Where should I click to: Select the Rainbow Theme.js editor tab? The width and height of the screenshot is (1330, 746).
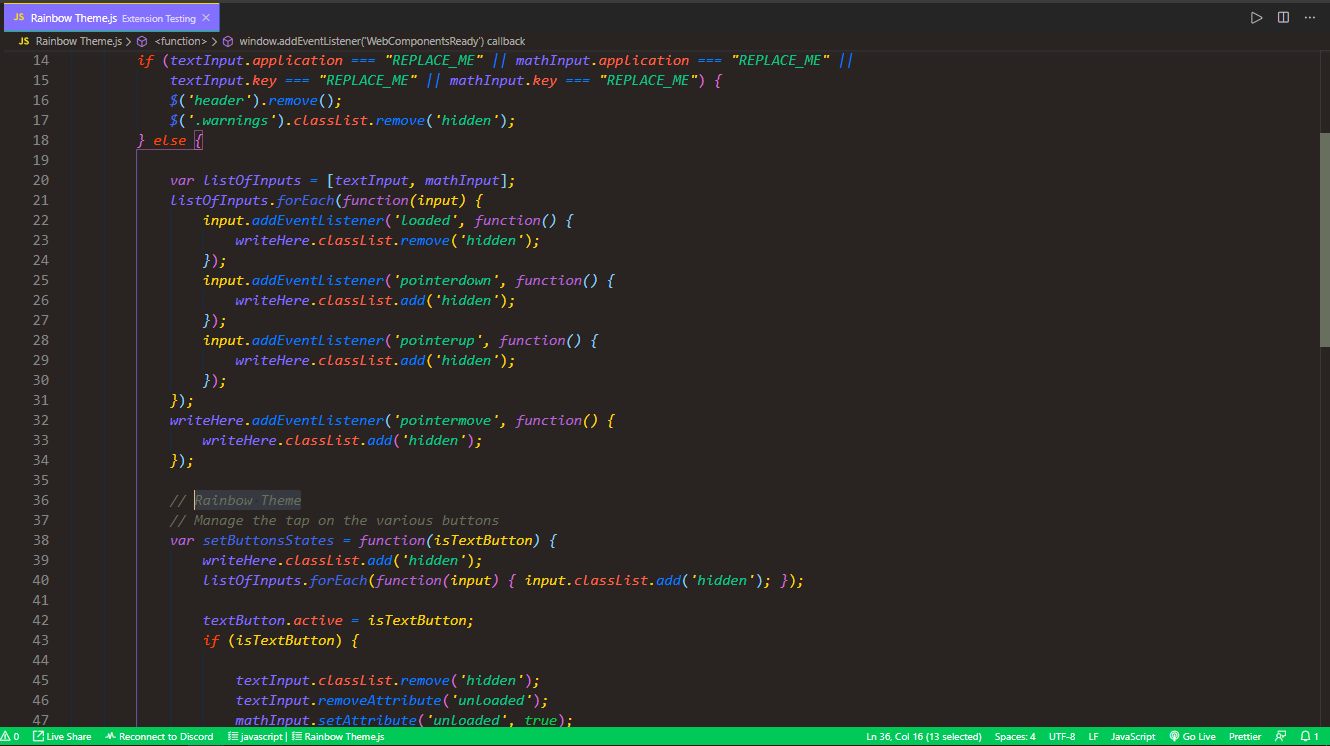[112, 18]
